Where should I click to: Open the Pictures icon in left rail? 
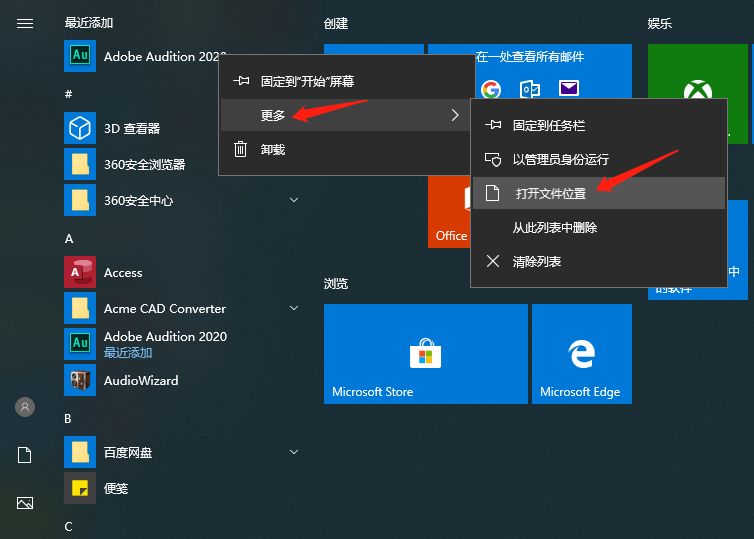click(25, 503)
